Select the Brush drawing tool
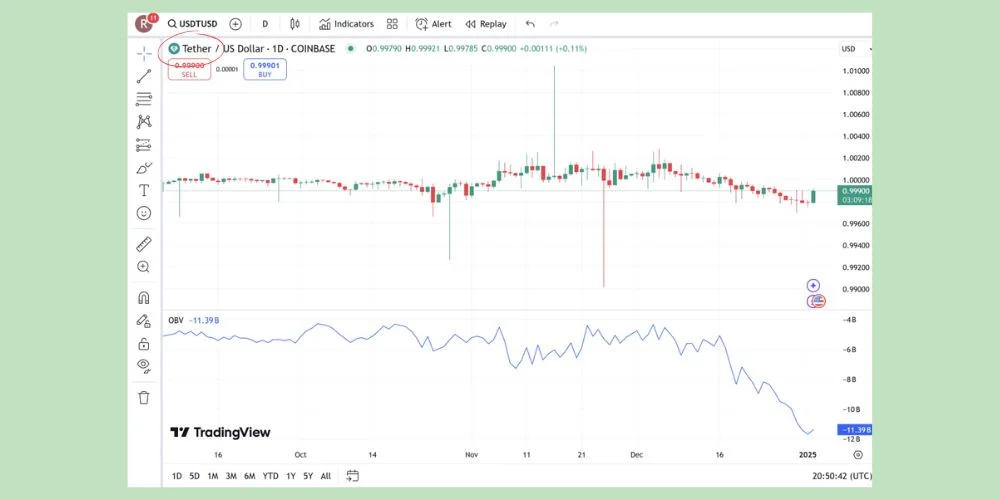Image resolution: width=1000 pixels, height=500 pixels. pos(144,167)
